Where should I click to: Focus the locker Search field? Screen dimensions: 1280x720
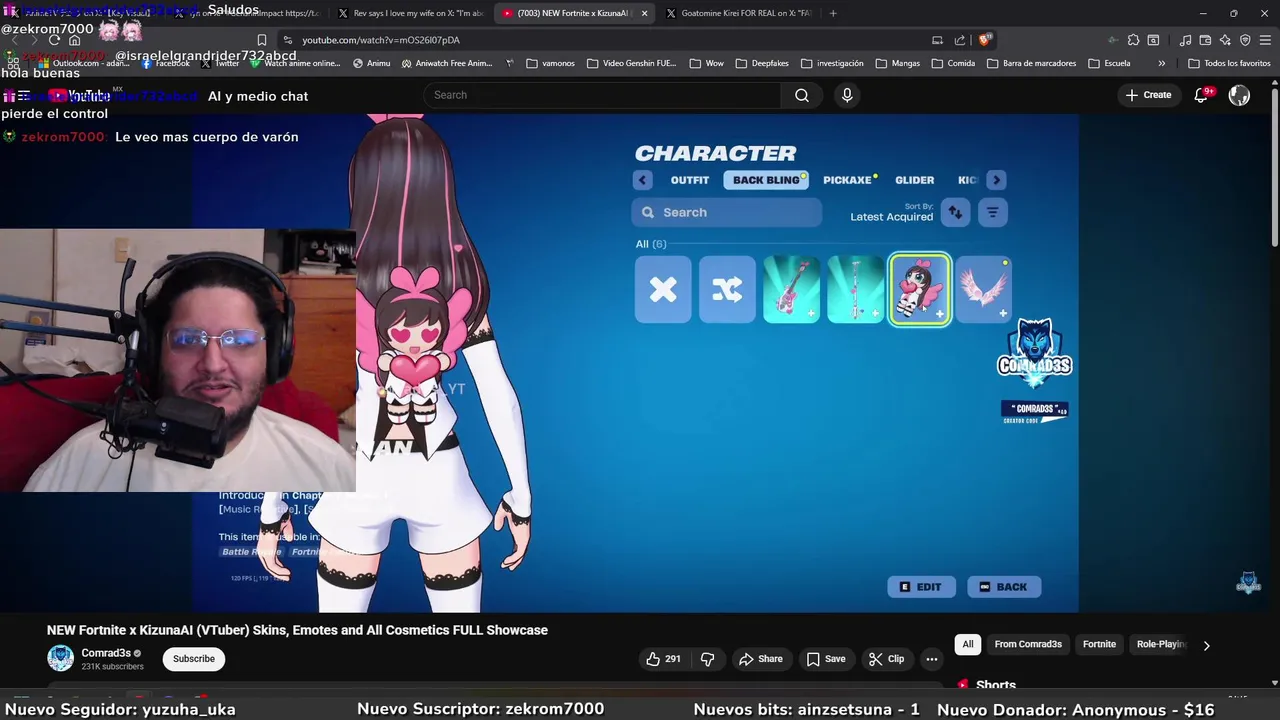click(x=727, y=212)
